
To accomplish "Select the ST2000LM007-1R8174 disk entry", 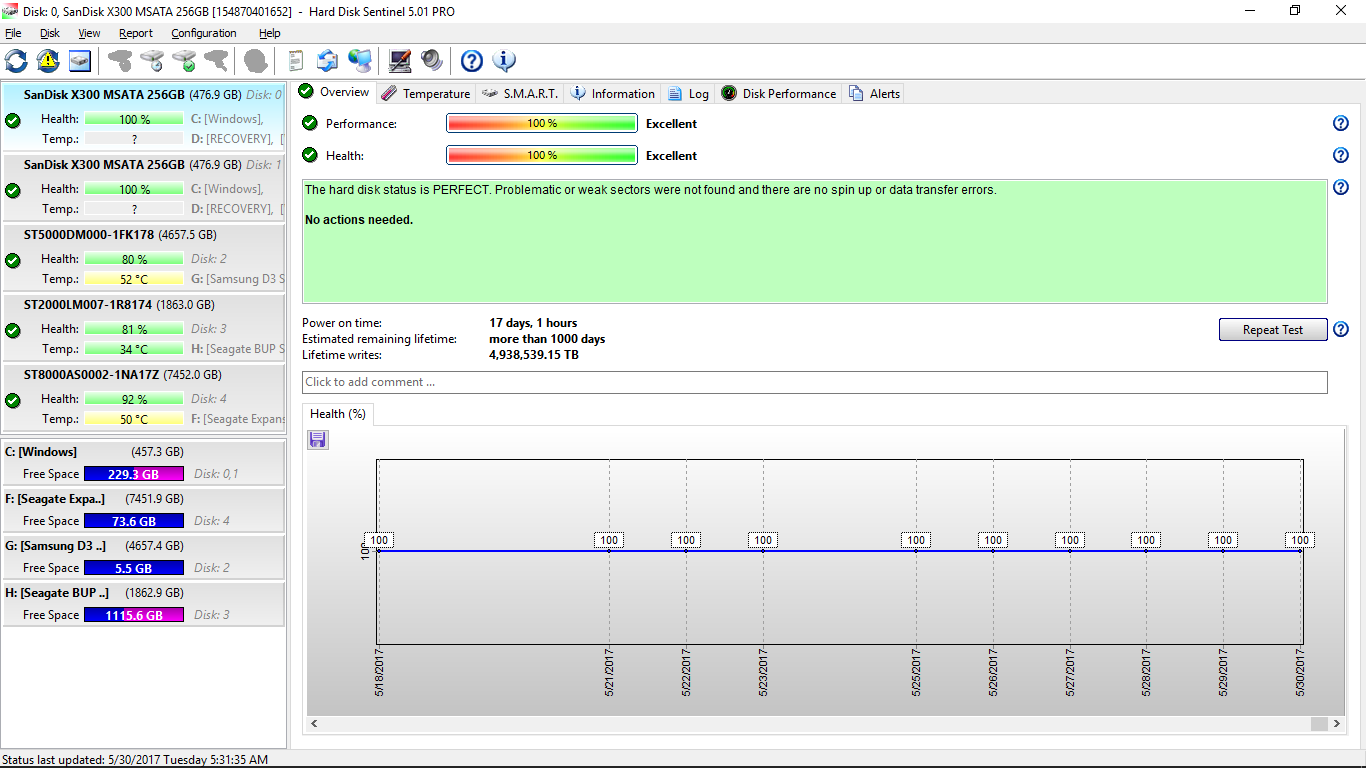I will click(x=144, y=327).
